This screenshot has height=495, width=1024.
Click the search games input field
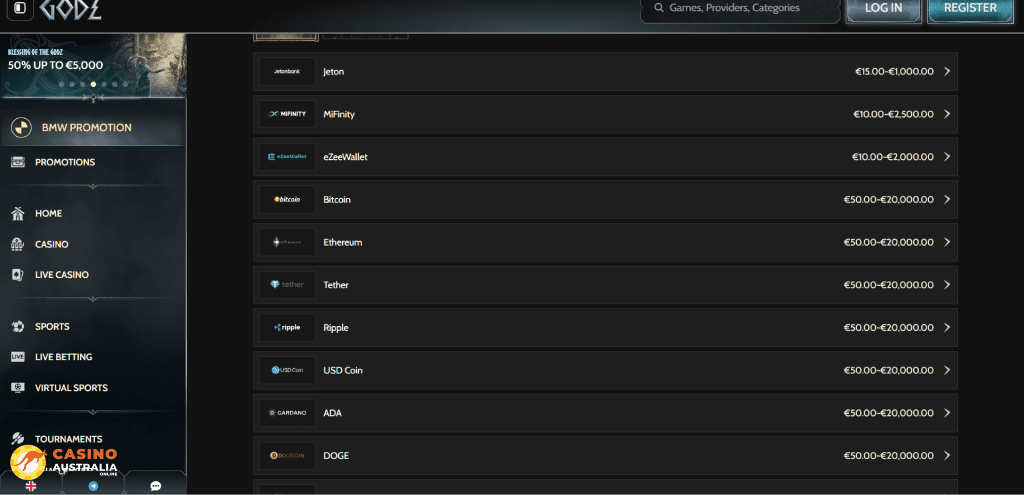click(741, 9)
